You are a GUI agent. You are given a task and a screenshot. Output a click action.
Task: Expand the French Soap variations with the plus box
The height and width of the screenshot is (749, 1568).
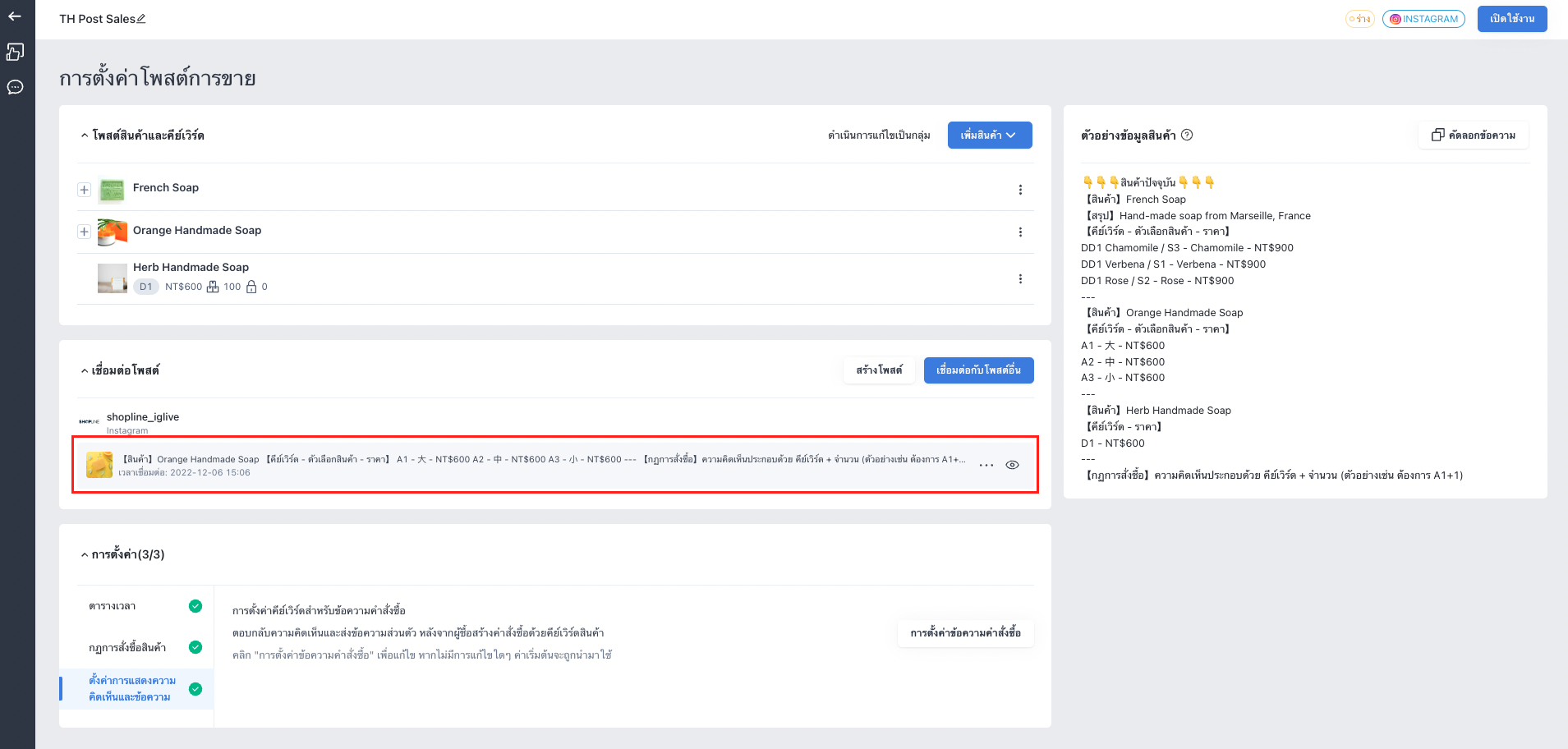(84, 190)
